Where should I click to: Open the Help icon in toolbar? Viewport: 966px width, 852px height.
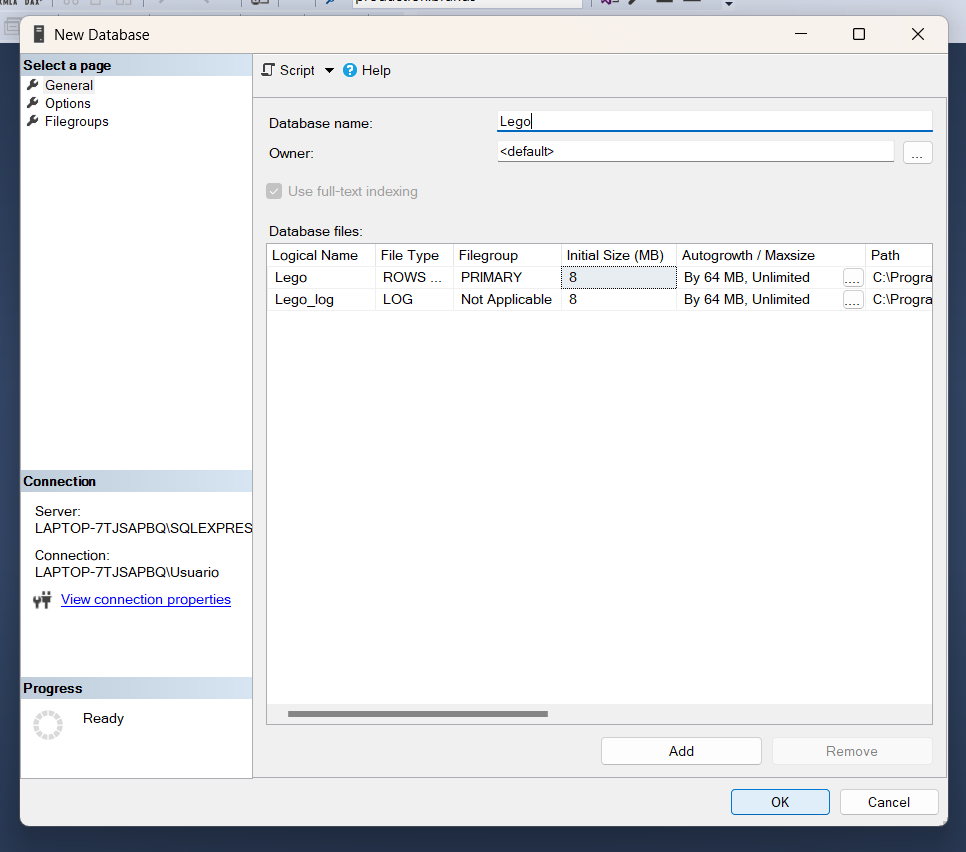[350, 70]
